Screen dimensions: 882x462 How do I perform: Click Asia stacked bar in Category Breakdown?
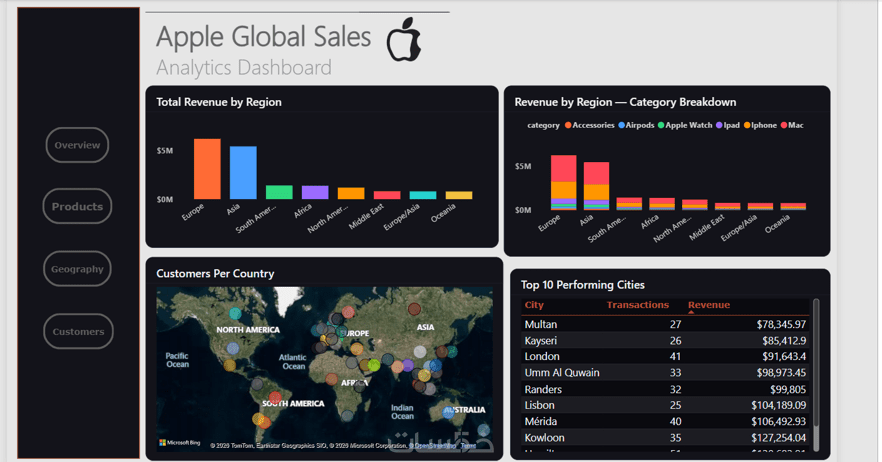[596, 186]
